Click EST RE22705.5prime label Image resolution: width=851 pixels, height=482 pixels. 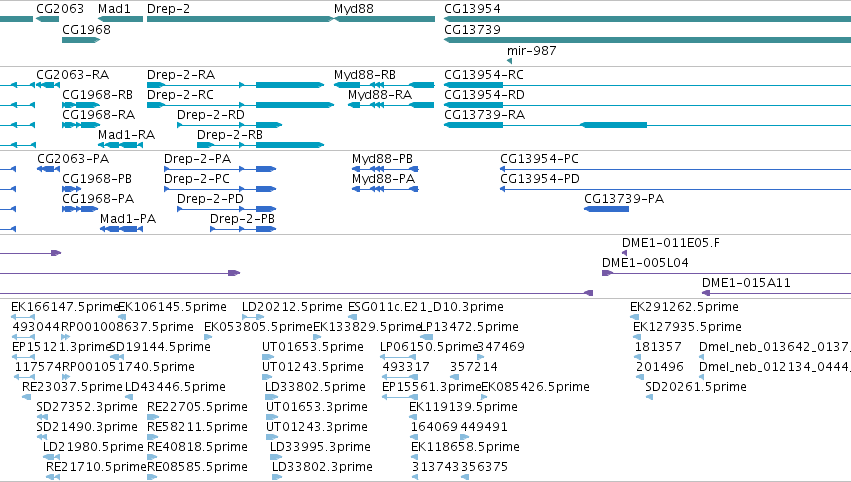point(197,407)
